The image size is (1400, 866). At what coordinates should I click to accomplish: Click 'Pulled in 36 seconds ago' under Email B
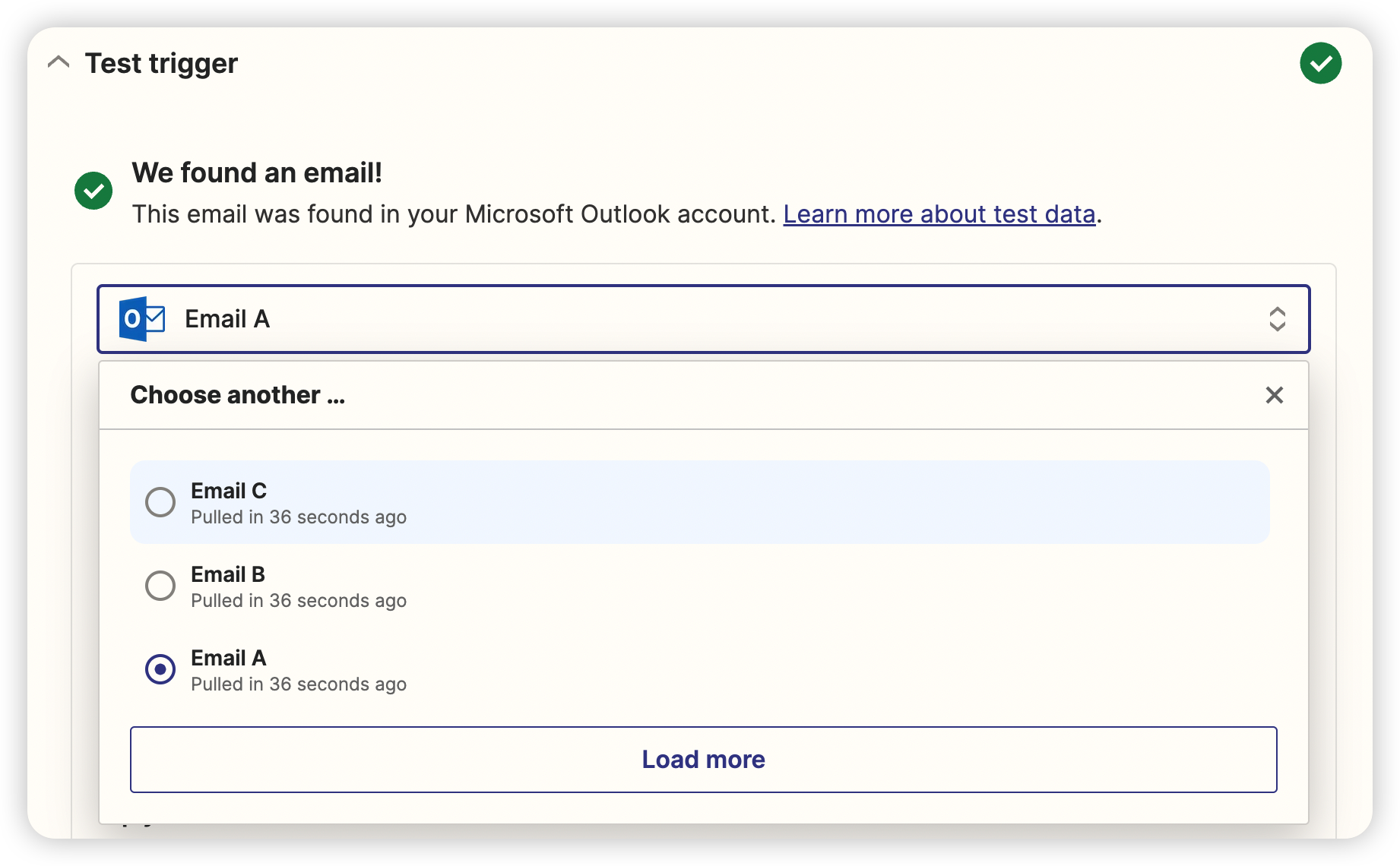coord(299,601)
